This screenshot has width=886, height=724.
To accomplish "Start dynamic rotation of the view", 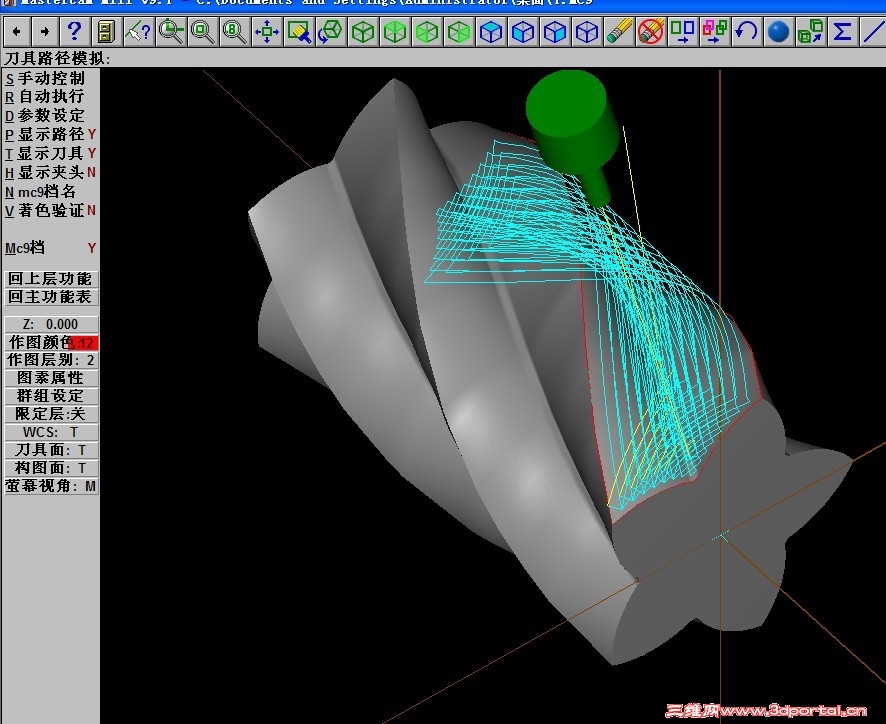I will click(331, 32).
